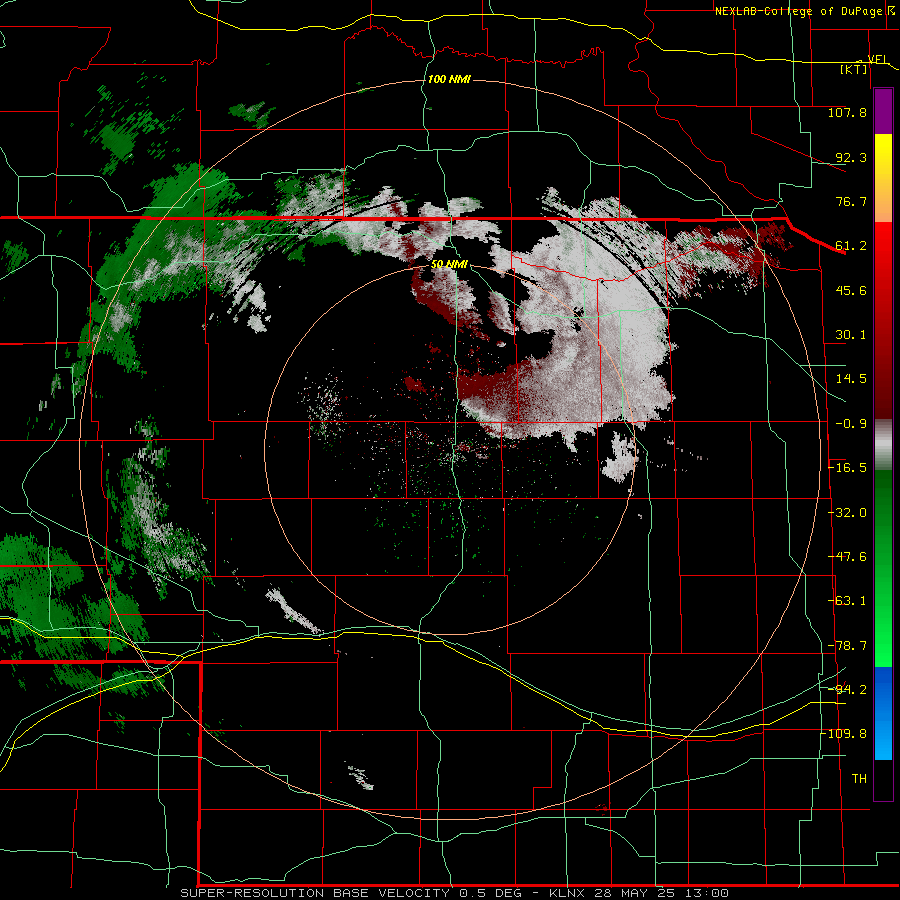Select the -94.2 value on the velocity scale
900x900 pixels.
tap(847, 689)
